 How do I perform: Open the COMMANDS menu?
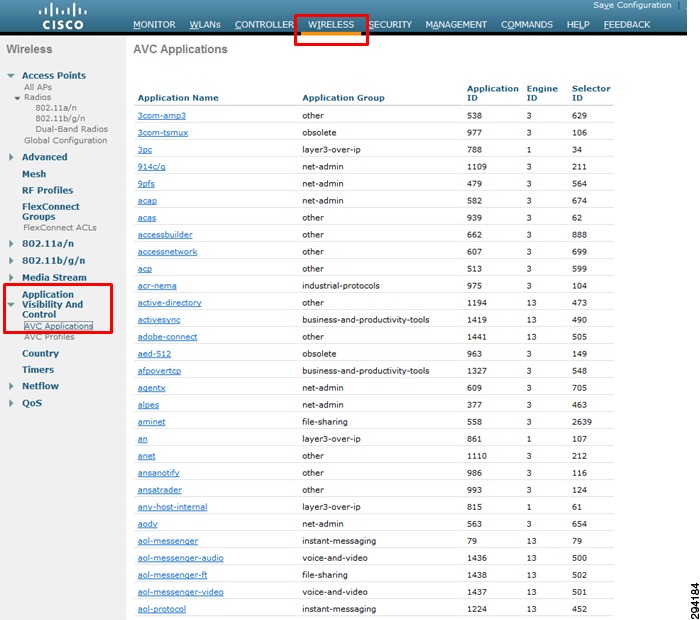(526, 25)
